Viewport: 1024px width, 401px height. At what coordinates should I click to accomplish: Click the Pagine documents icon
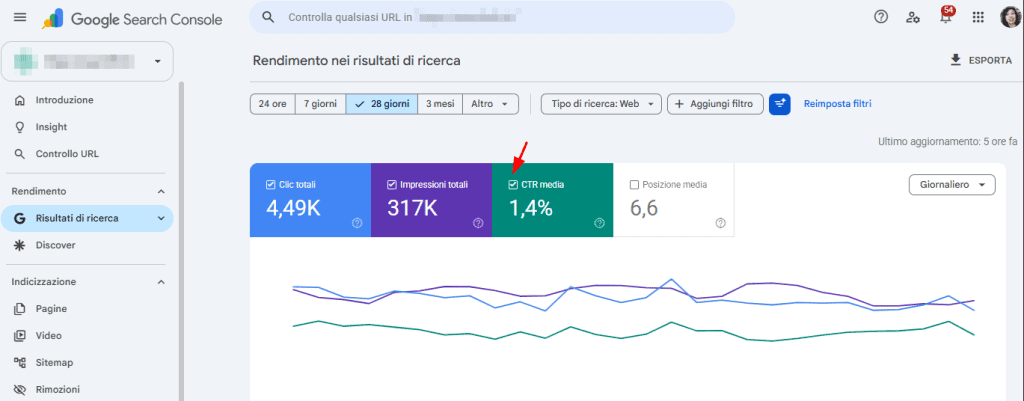click(x=20, y=308)
